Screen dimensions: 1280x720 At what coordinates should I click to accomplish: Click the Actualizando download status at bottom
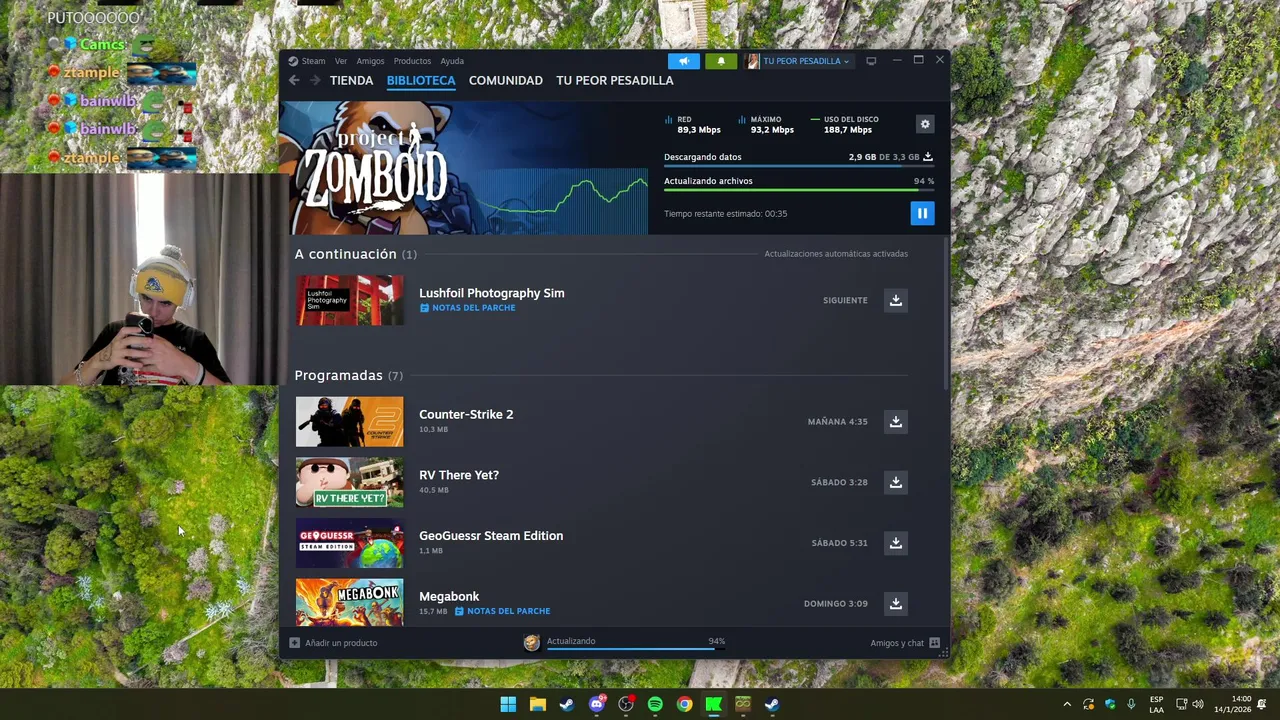(x=571, y=641)
